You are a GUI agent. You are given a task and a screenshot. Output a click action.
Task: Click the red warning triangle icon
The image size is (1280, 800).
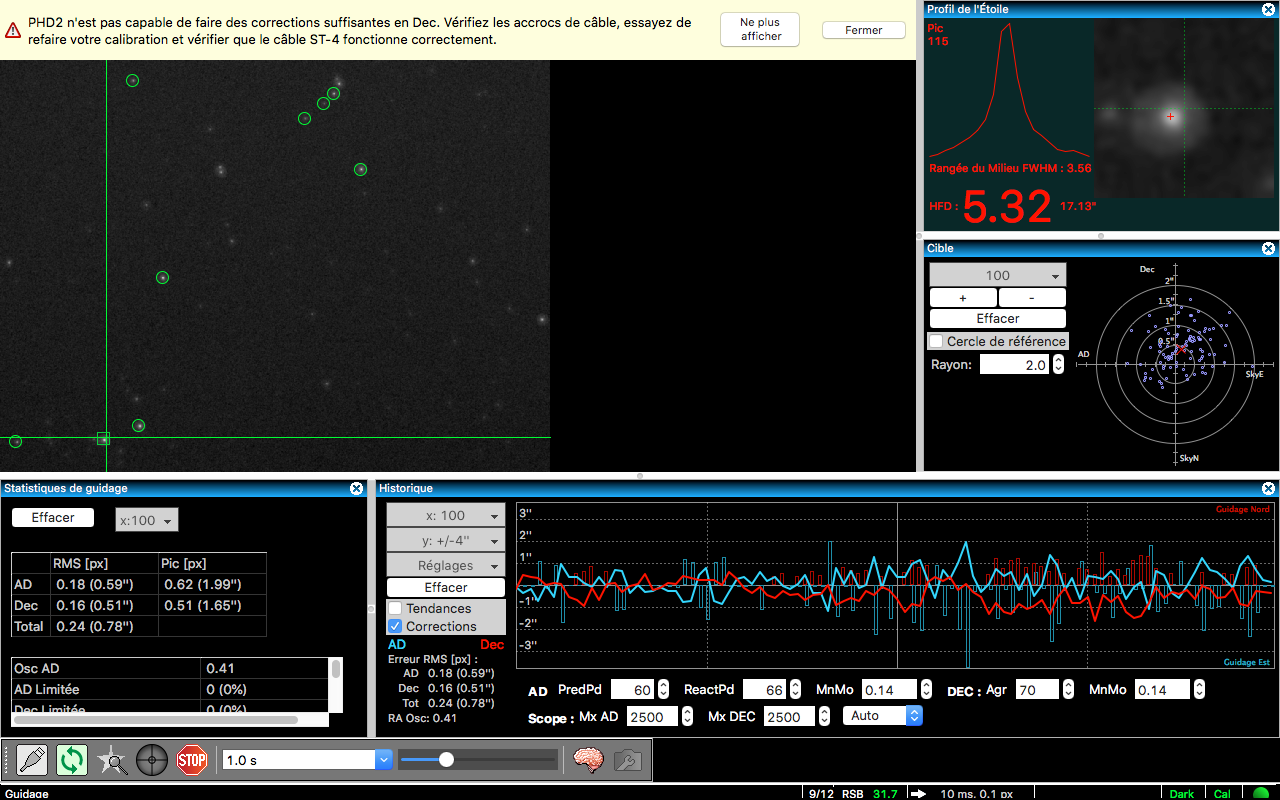coord(13,30)
